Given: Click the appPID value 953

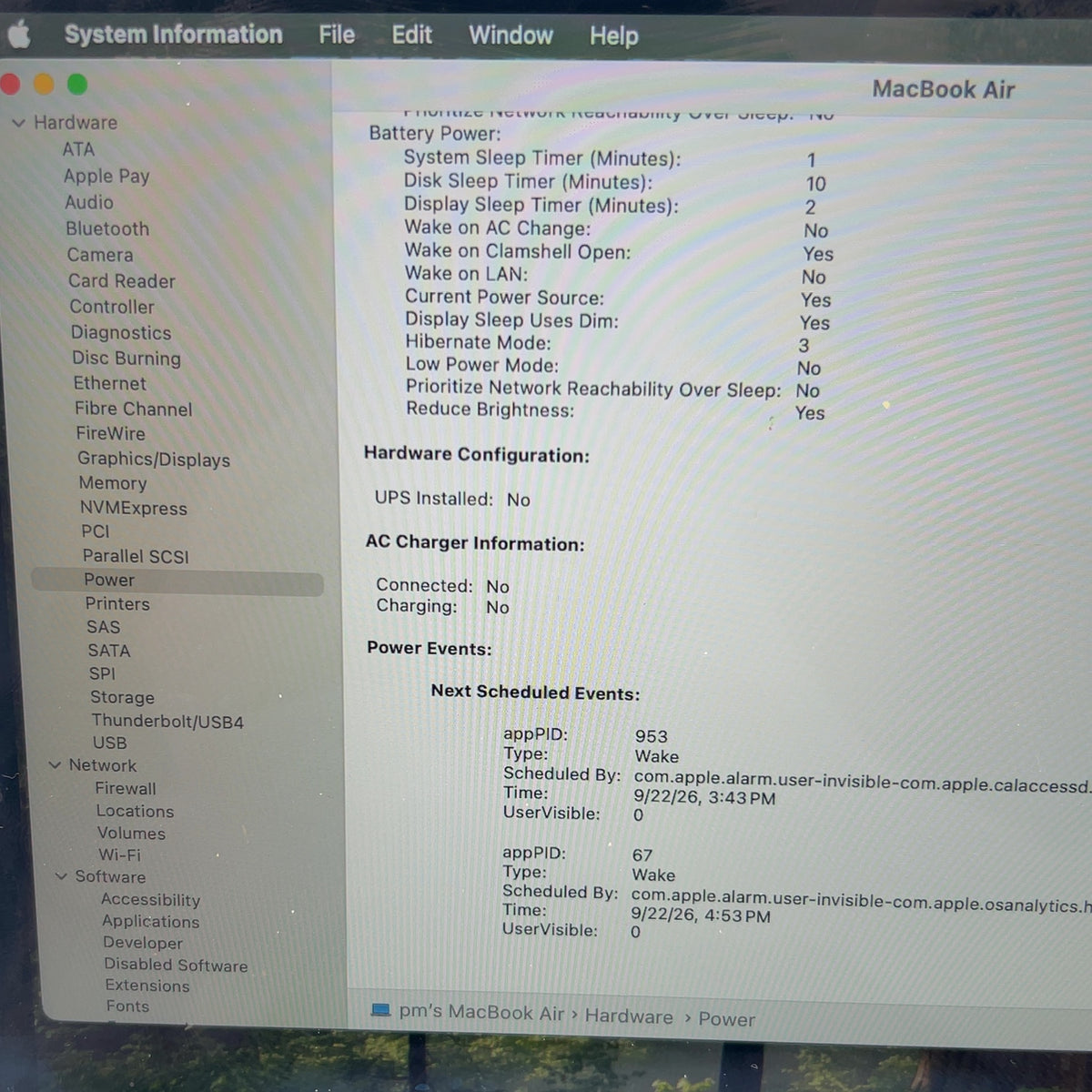Looking at the screenshot, I should [652, 736].
